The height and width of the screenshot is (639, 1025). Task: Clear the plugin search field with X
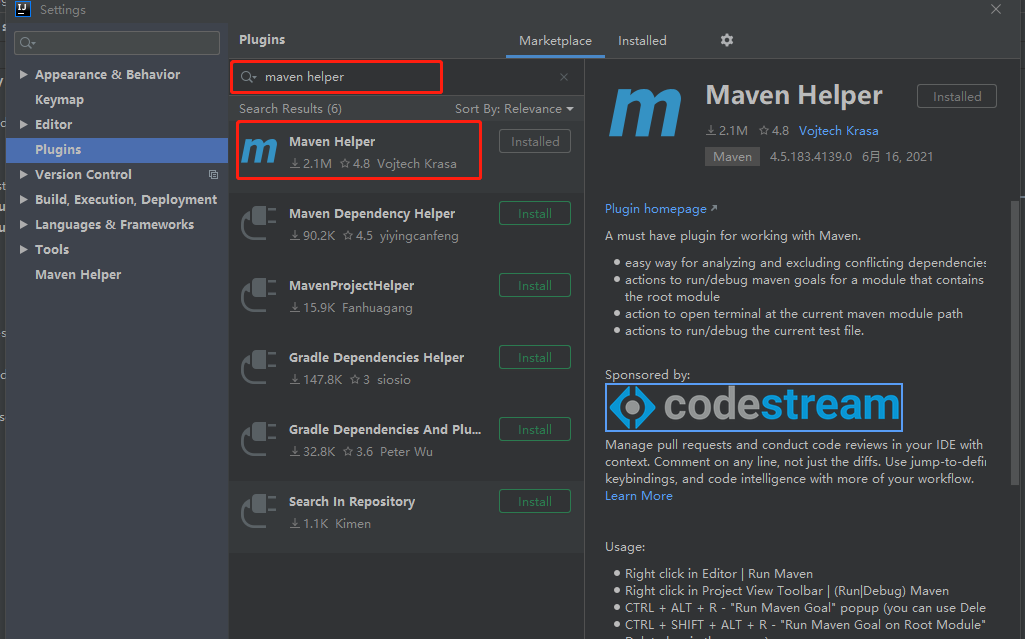pos(563,77)
